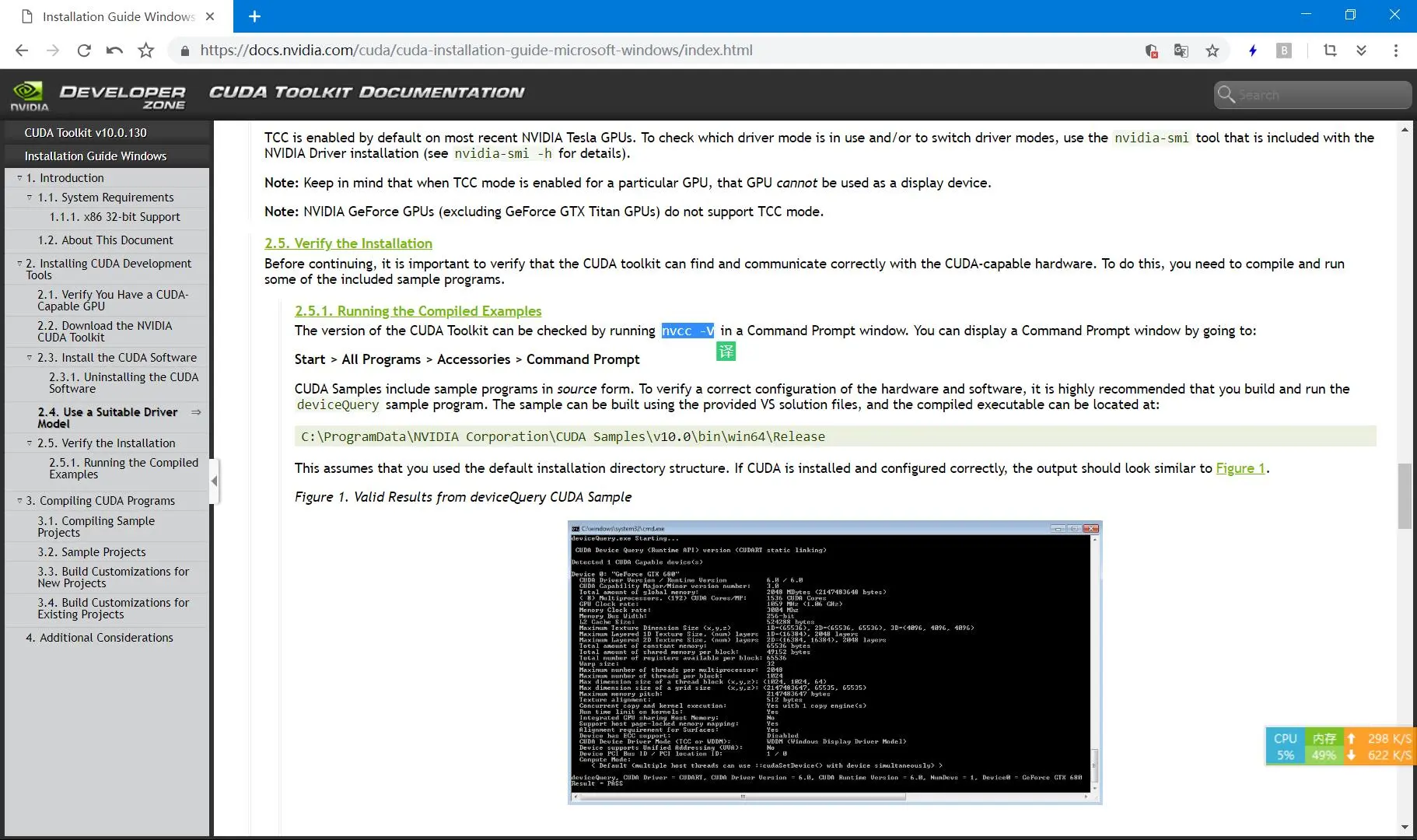Click the deviceQuery screenshot figure

click(835, 662)
